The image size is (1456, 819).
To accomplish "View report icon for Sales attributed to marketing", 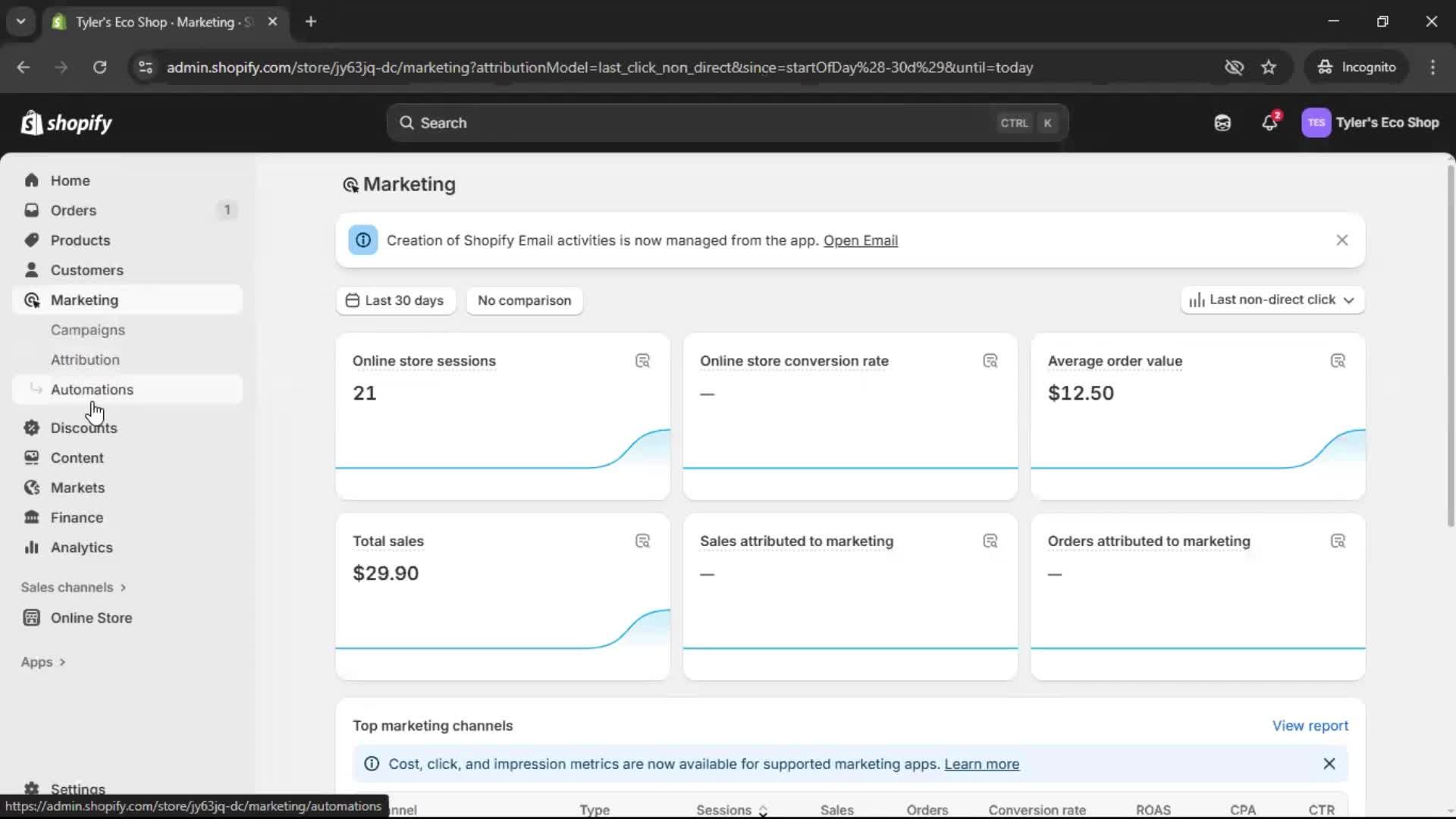I will pos(990,541).
